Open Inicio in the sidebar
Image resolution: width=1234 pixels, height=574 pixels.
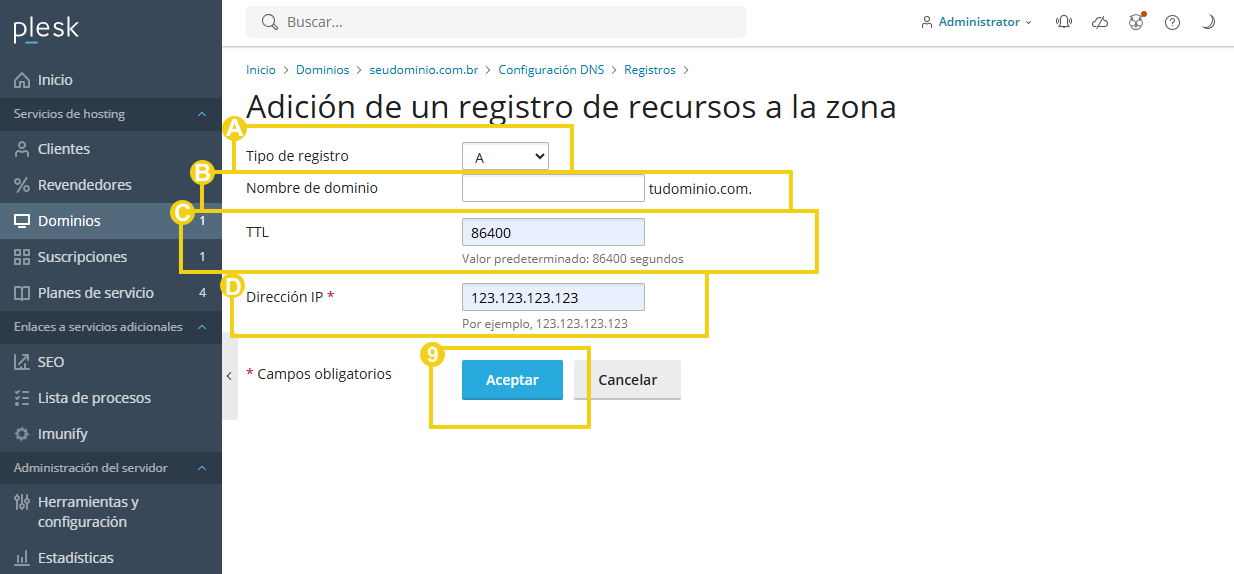111,80
